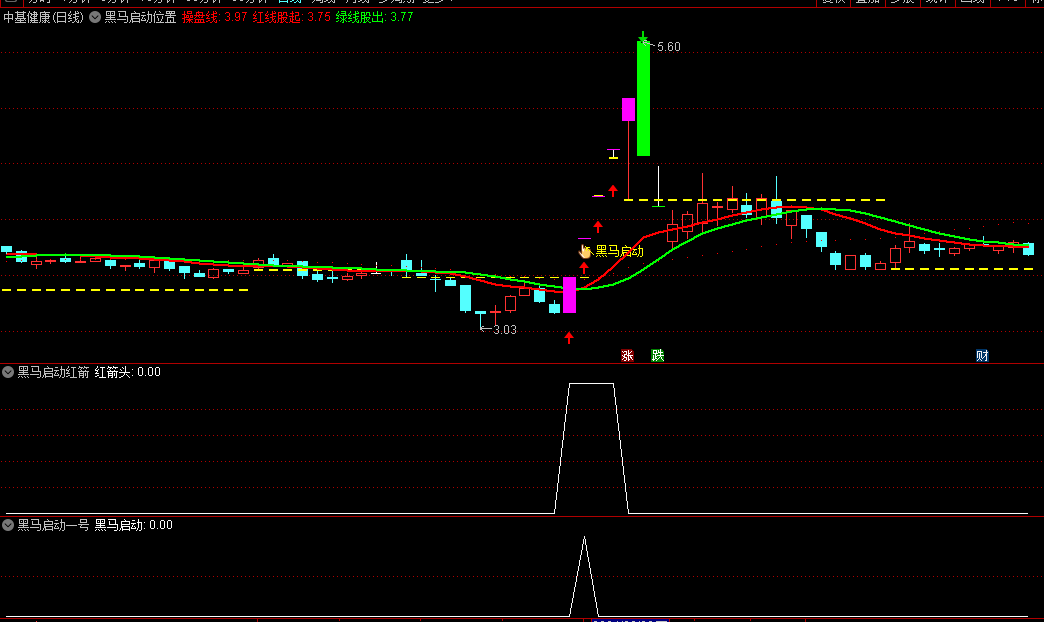
Task: Open the 黑马启动红箭 indicator dropdown arrow
Action: pyautogui.click(x=8, y=372)
